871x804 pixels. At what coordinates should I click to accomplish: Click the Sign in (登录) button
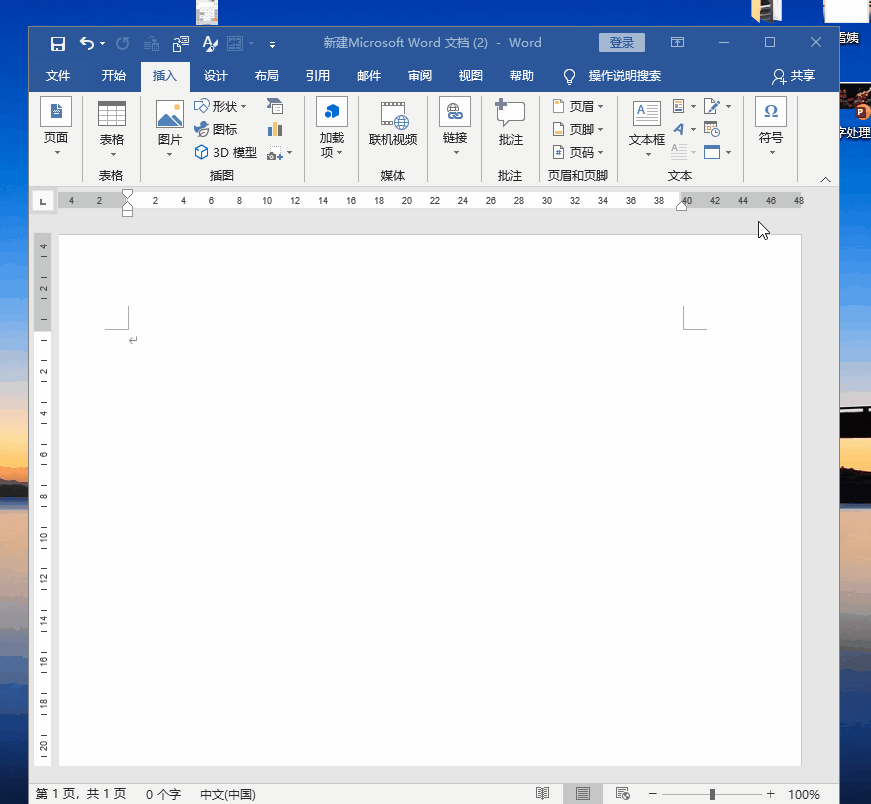(x=621, y=43)
